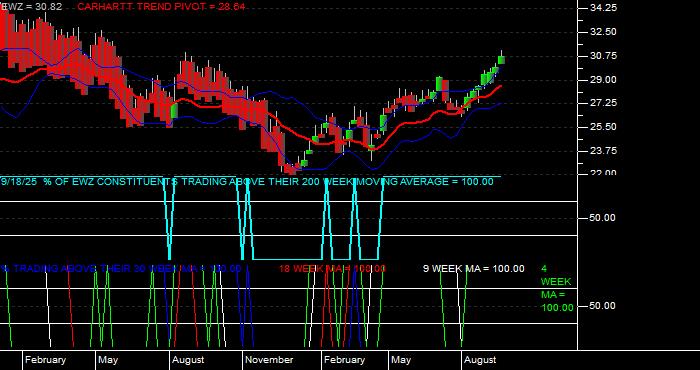Viewport: 700px width, 370px height.
Task: Click the 50.00 label in the cyan breadth panel
Action: tap(603, 218)
